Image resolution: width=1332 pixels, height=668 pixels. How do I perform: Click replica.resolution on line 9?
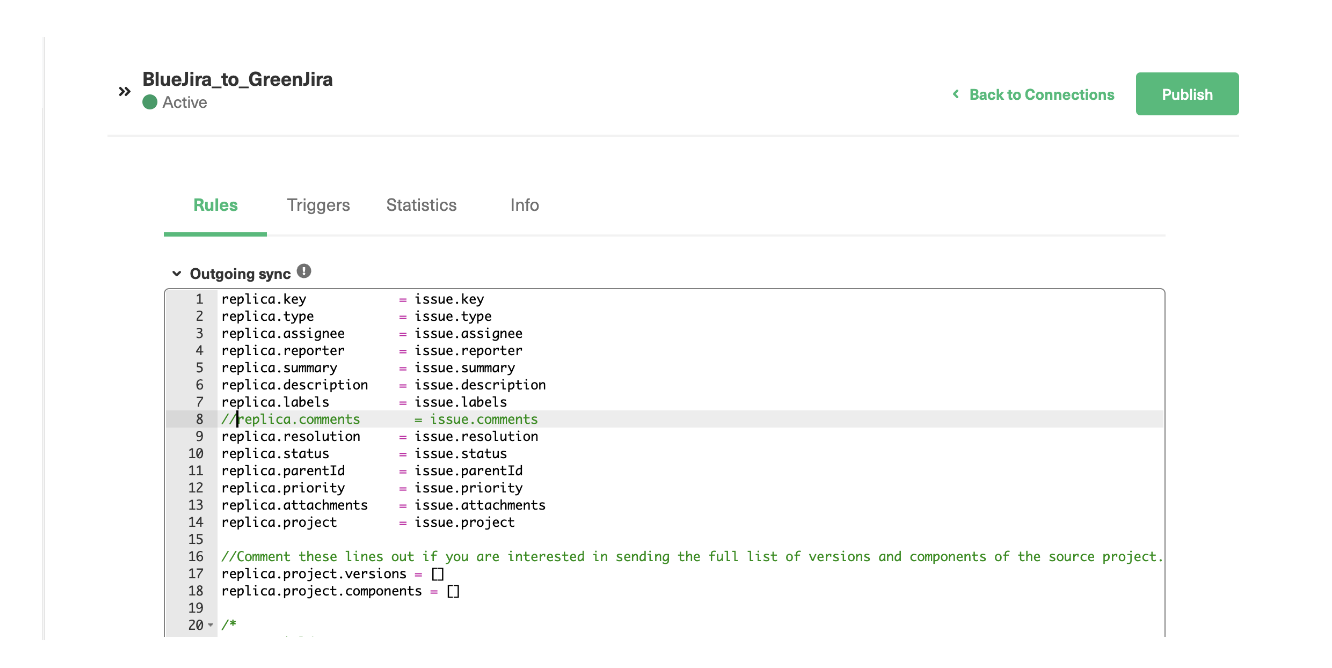(x=291, y=436)
